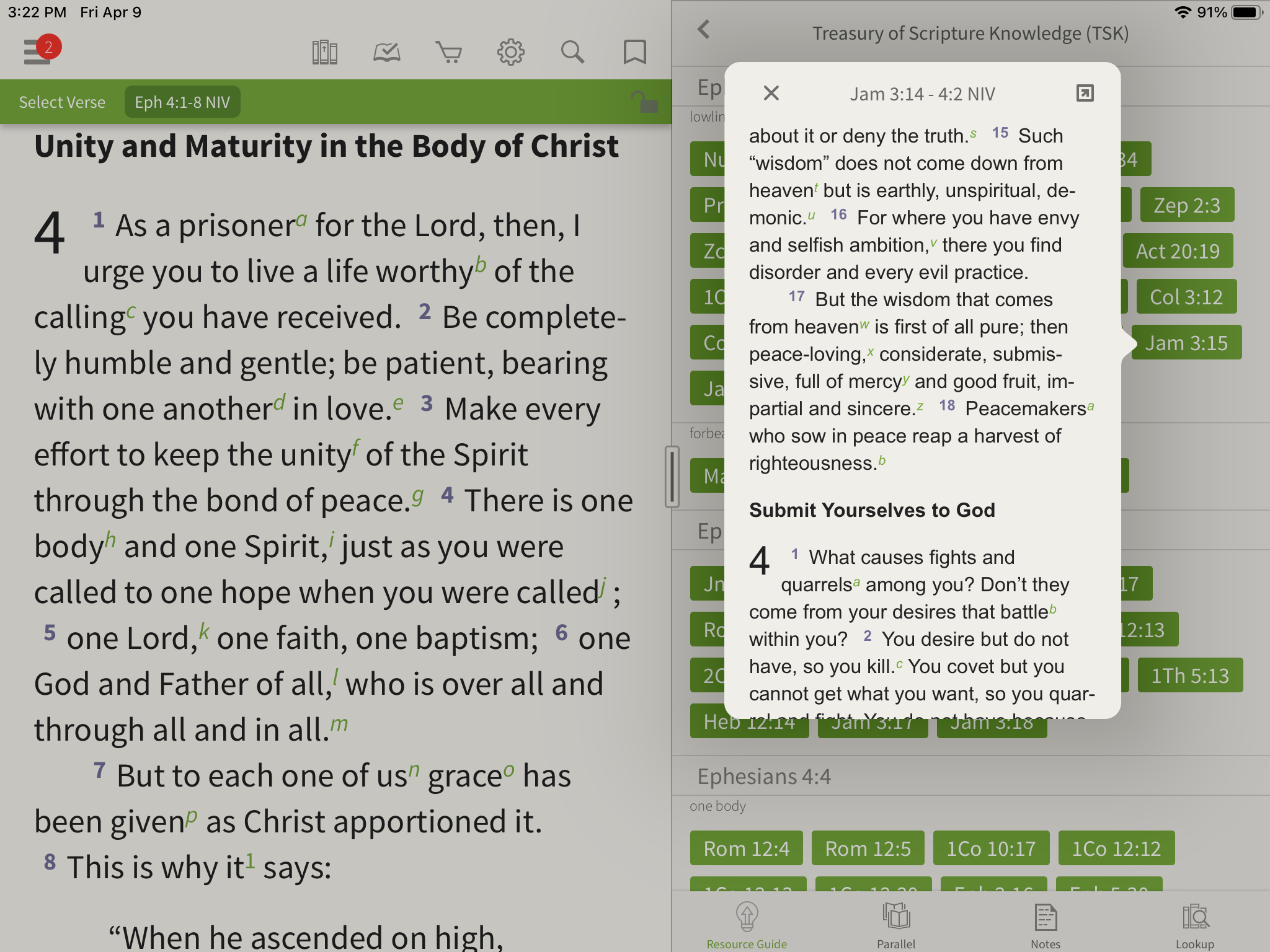Open Rom 12:4 cross reference
1270x952 pixels.
tap(747, 848)
